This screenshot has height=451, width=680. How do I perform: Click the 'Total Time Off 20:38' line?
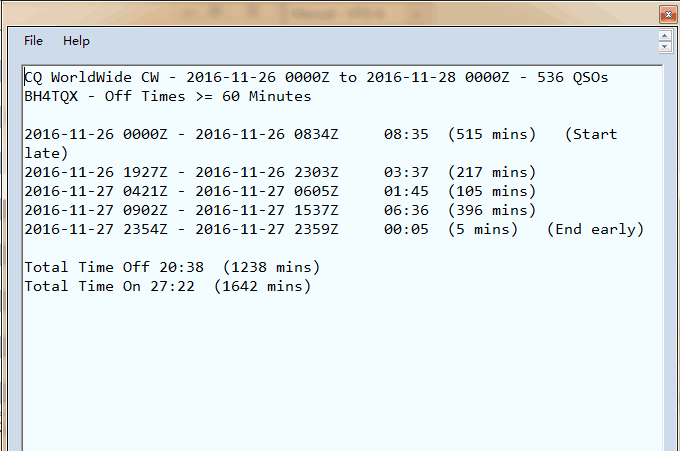[172, 268]
